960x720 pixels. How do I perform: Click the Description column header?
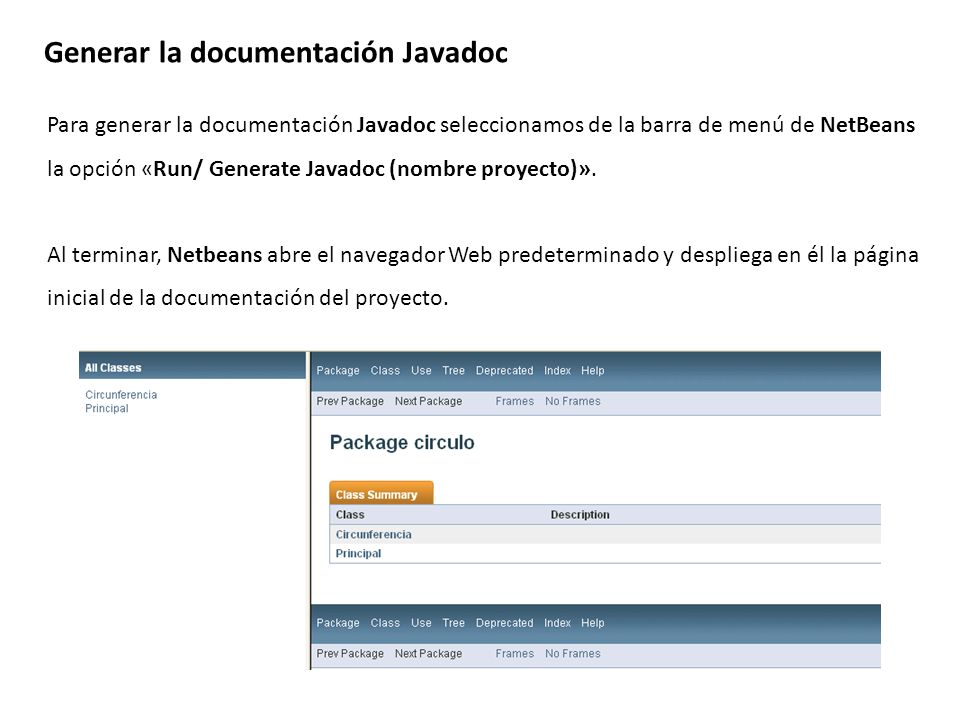coord(580,515)
